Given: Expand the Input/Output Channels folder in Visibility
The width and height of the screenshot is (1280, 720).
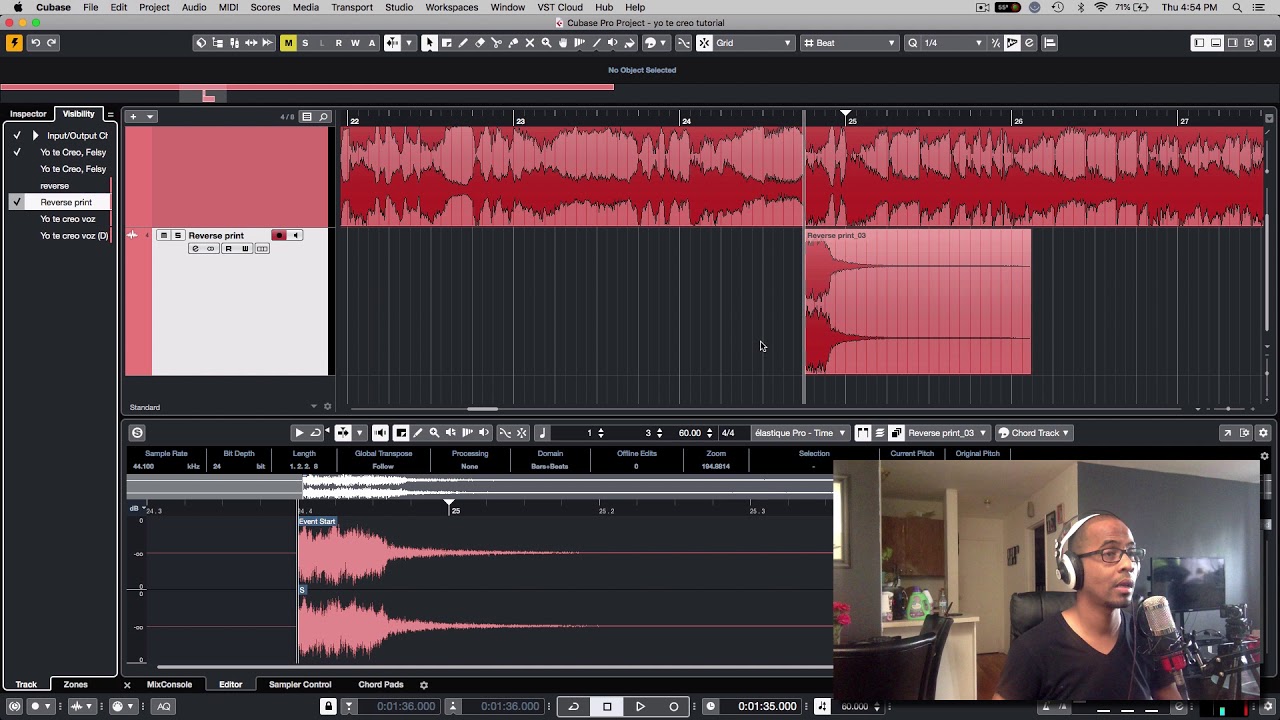Looking at the screenshot, I should coord(35,135).
